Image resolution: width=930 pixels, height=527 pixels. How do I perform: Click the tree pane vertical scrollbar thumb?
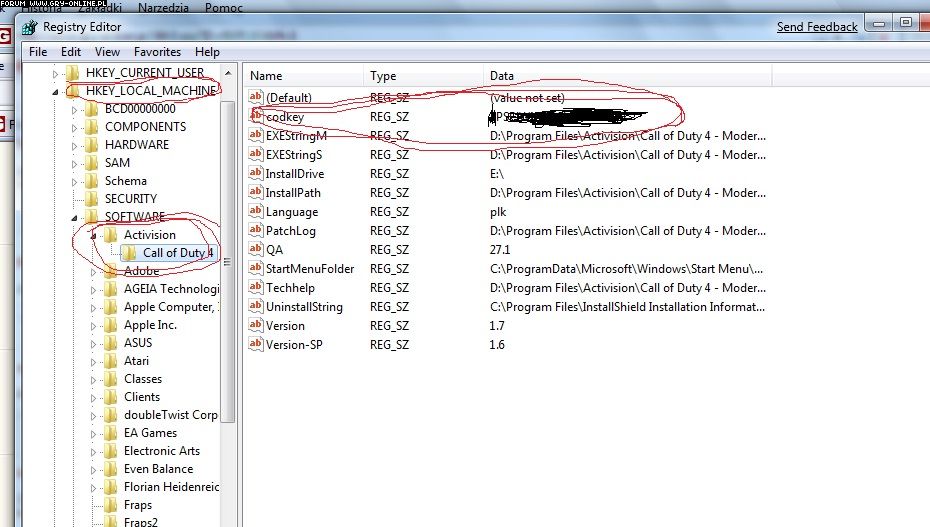(228, 261)
